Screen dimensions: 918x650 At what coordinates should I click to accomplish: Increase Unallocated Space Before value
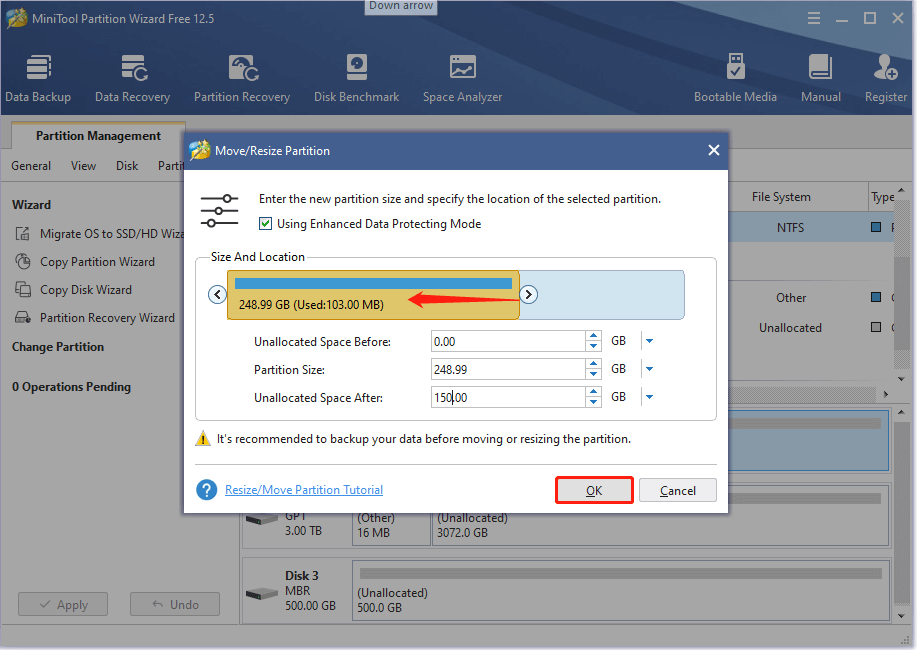[x=594, y=336]
